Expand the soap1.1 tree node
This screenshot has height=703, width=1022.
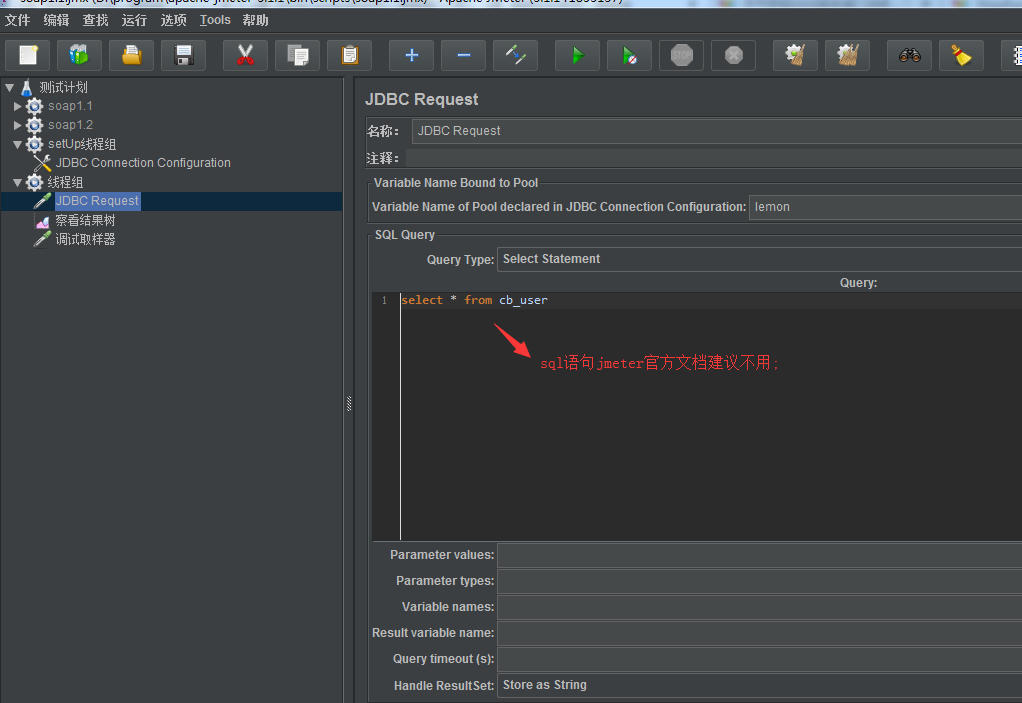point(18,106)
